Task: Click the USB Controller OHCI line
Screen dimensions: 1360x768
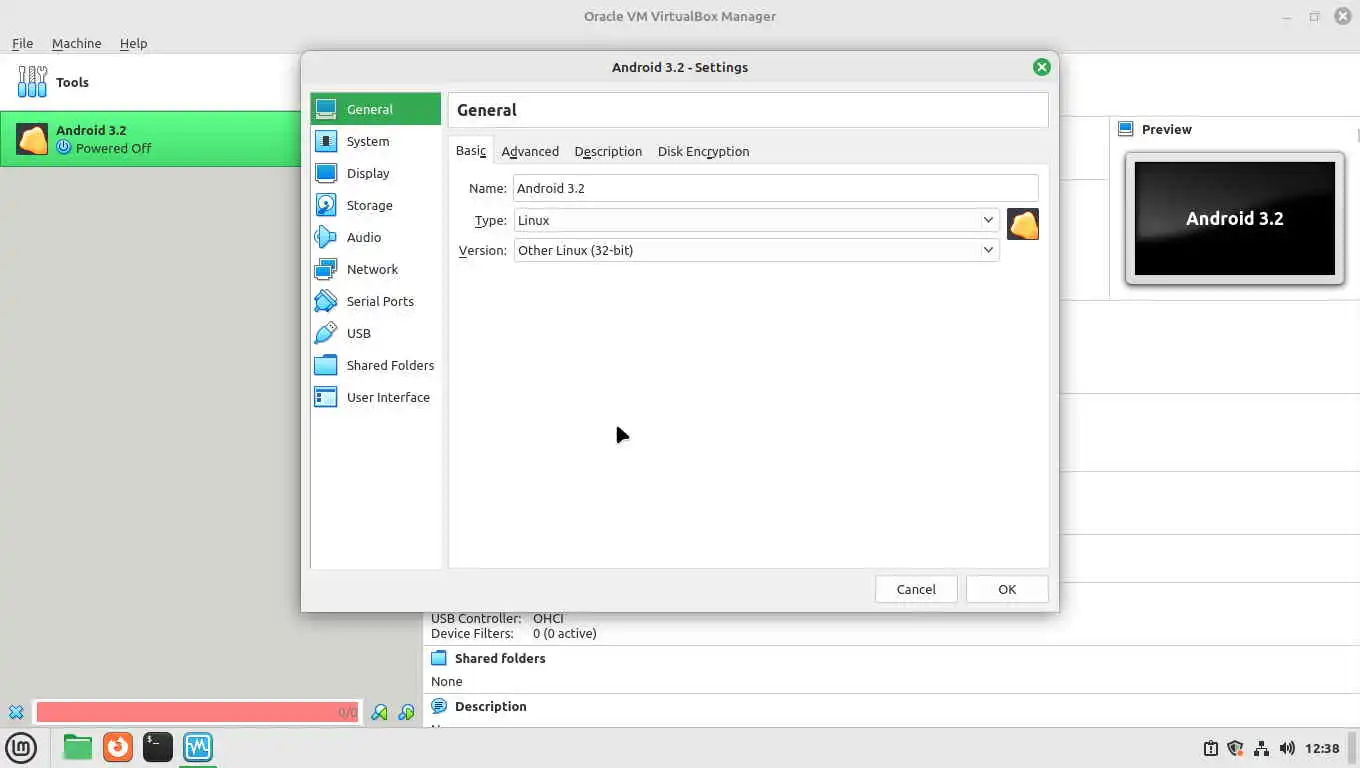Action: (498, 618)
